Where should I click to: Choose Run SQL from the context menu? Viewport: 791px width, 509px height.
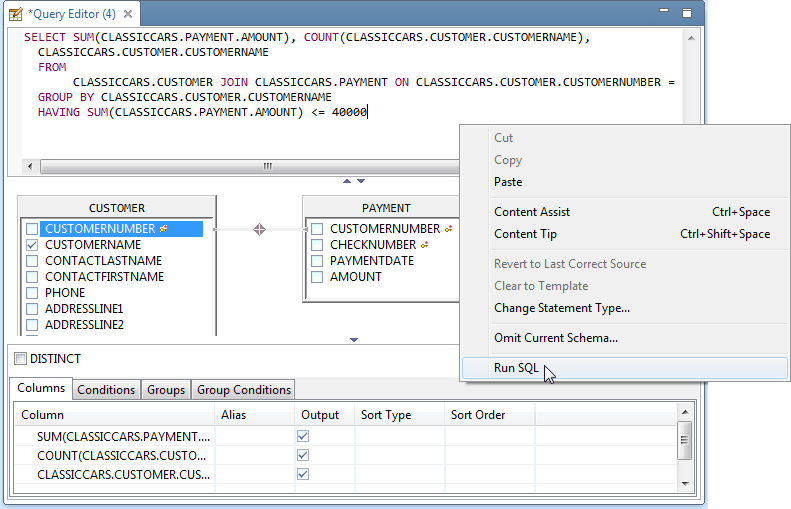[516, 368]
